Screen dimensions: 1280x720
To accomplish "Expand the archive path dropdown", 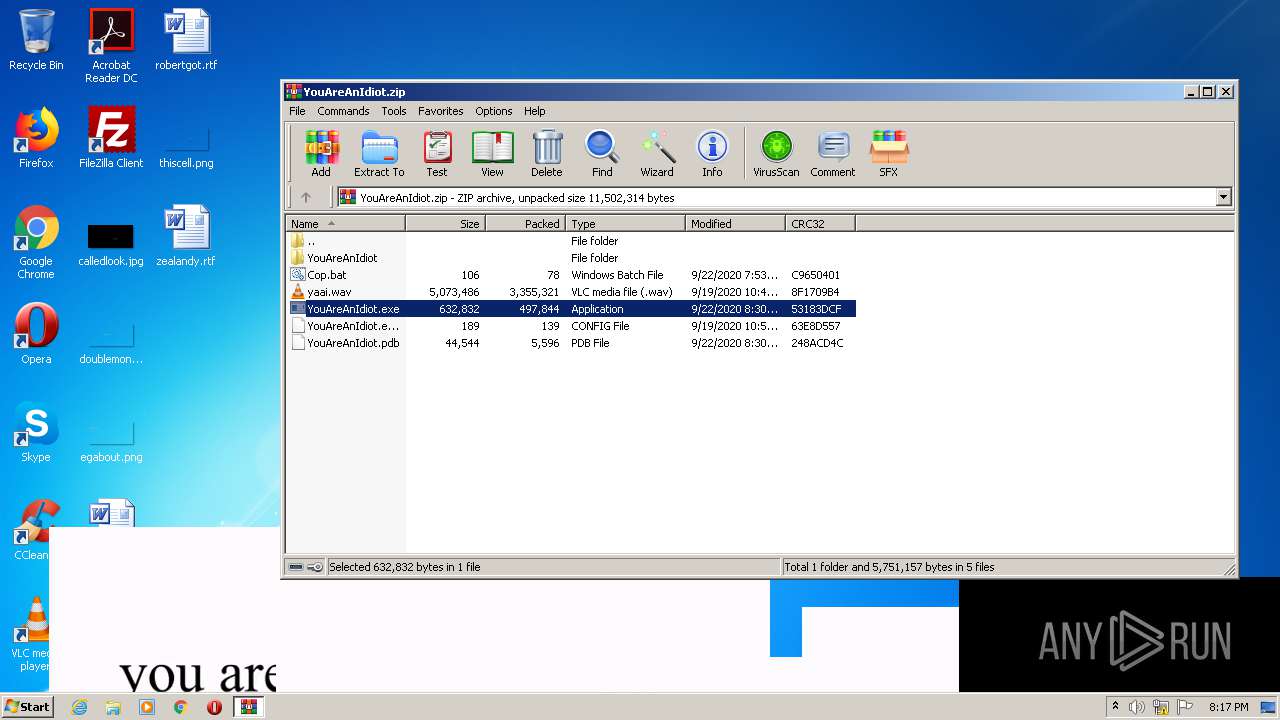I will pos(1223,198).
